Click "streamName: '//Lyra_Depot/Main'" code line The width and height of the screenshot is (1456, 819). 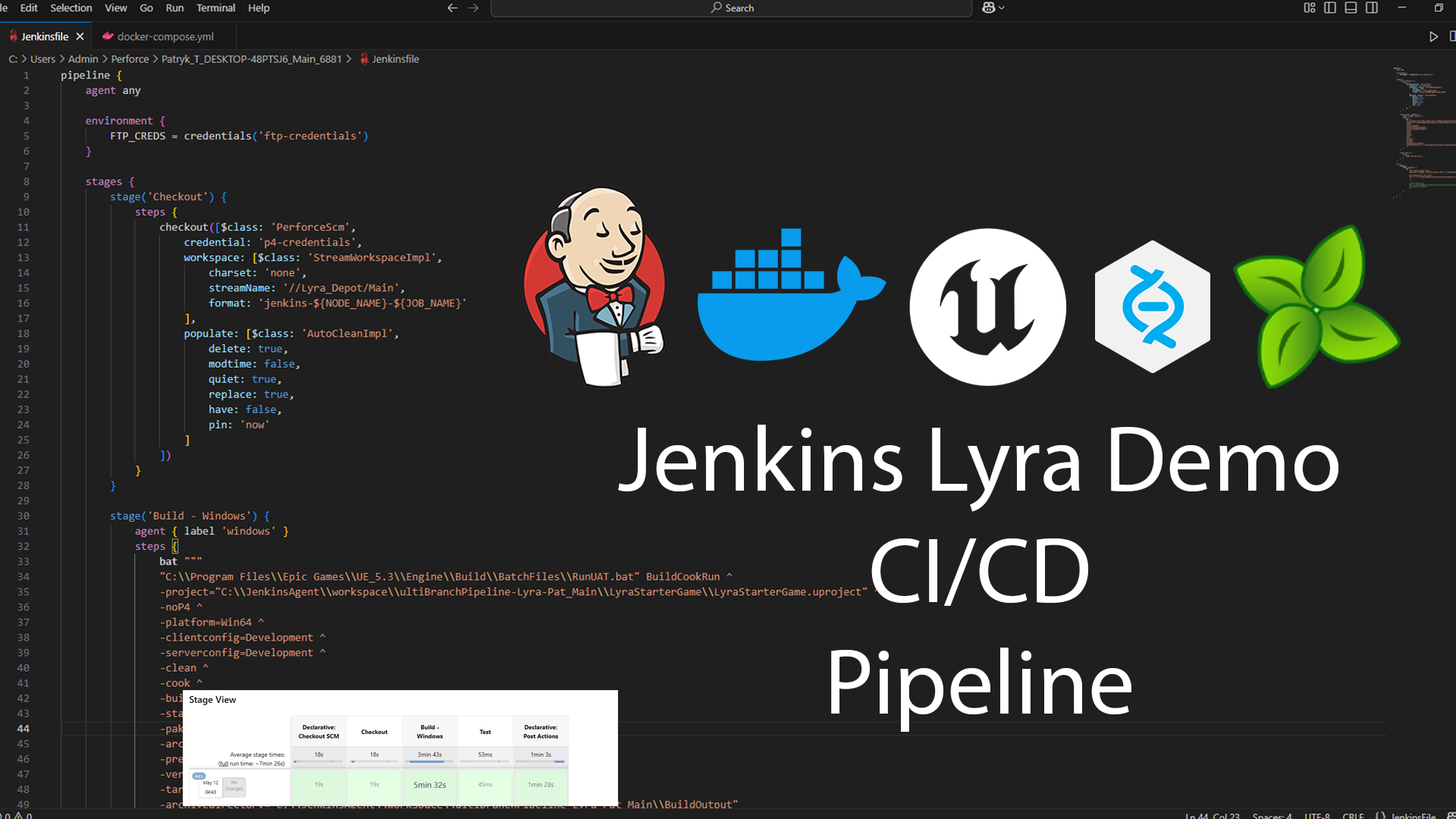coord(306,287)
